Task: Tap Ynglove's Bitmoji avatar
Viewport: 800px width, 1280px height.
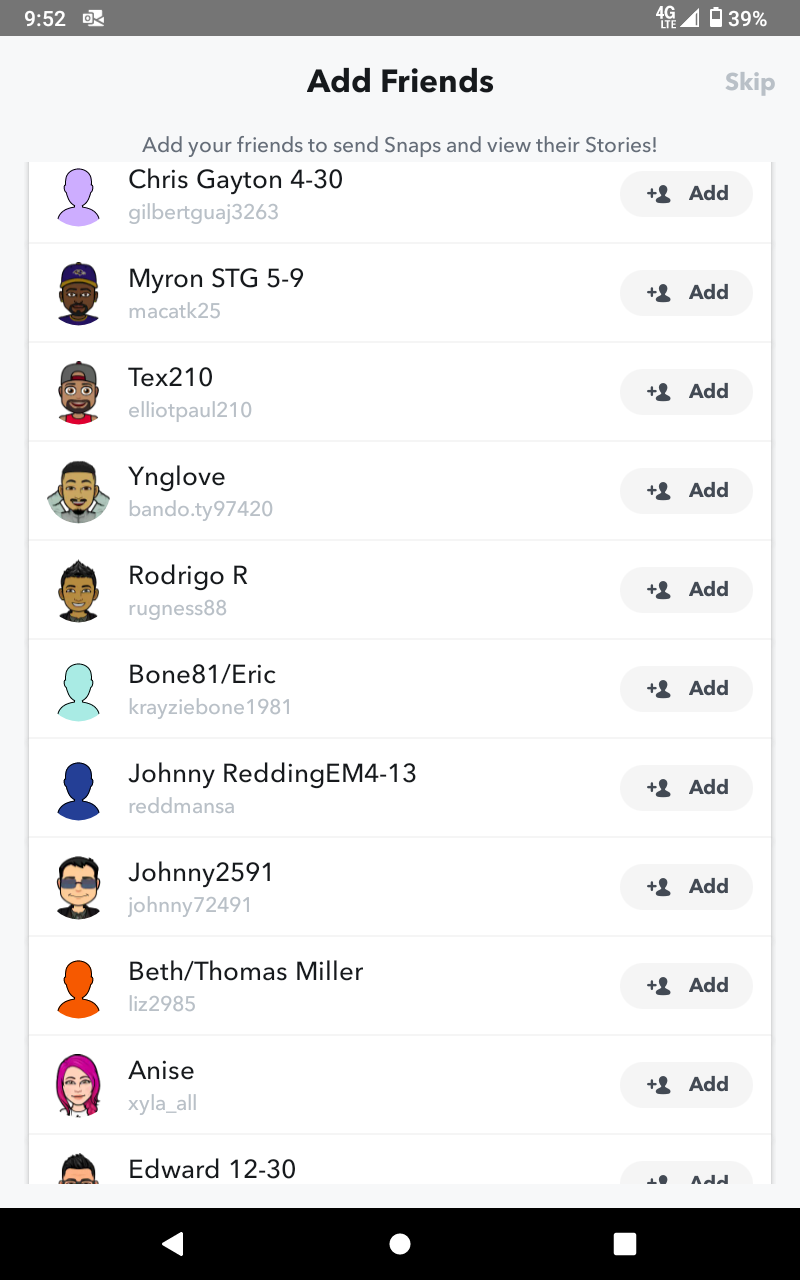Action: (x=78, y=491)
